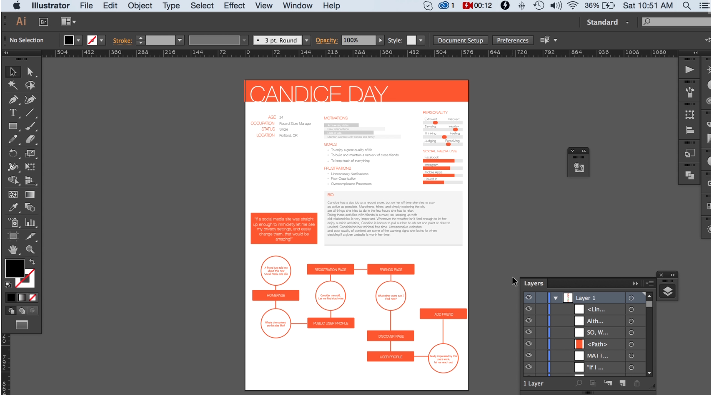Toggle lock column for Layer 1
711x395 pixels.
(541, 297)
